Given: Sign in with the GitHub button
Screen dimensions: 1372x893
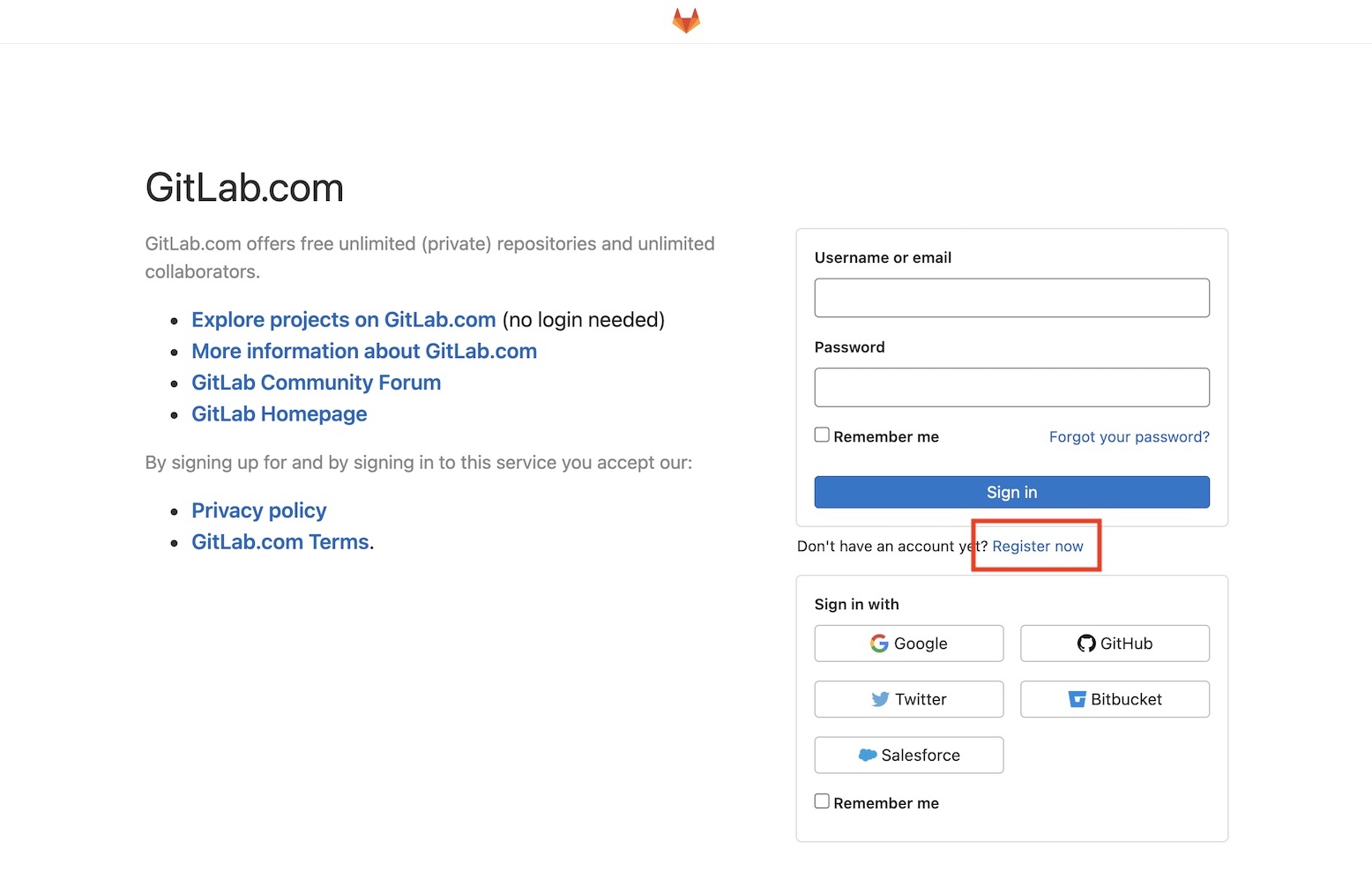Looking at the screenshot, I should pyautogui.click(x=1115, y=644).
